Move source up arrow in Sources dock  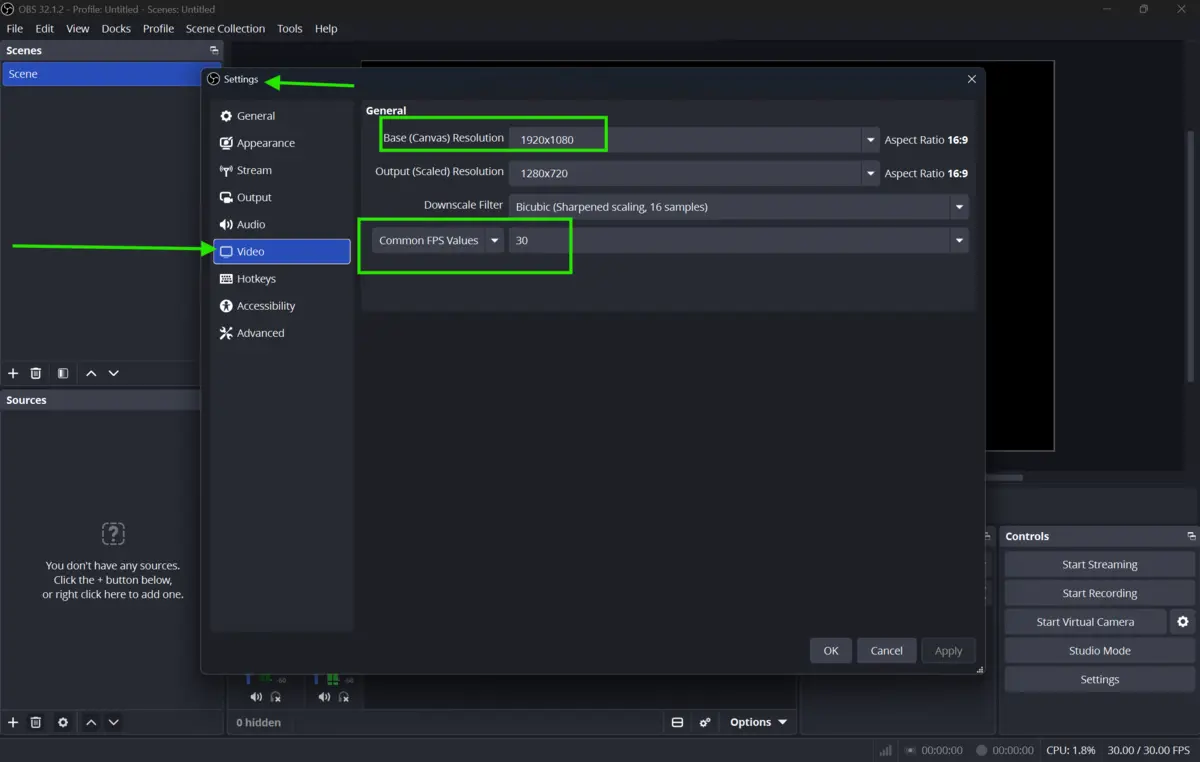point(91,722)
